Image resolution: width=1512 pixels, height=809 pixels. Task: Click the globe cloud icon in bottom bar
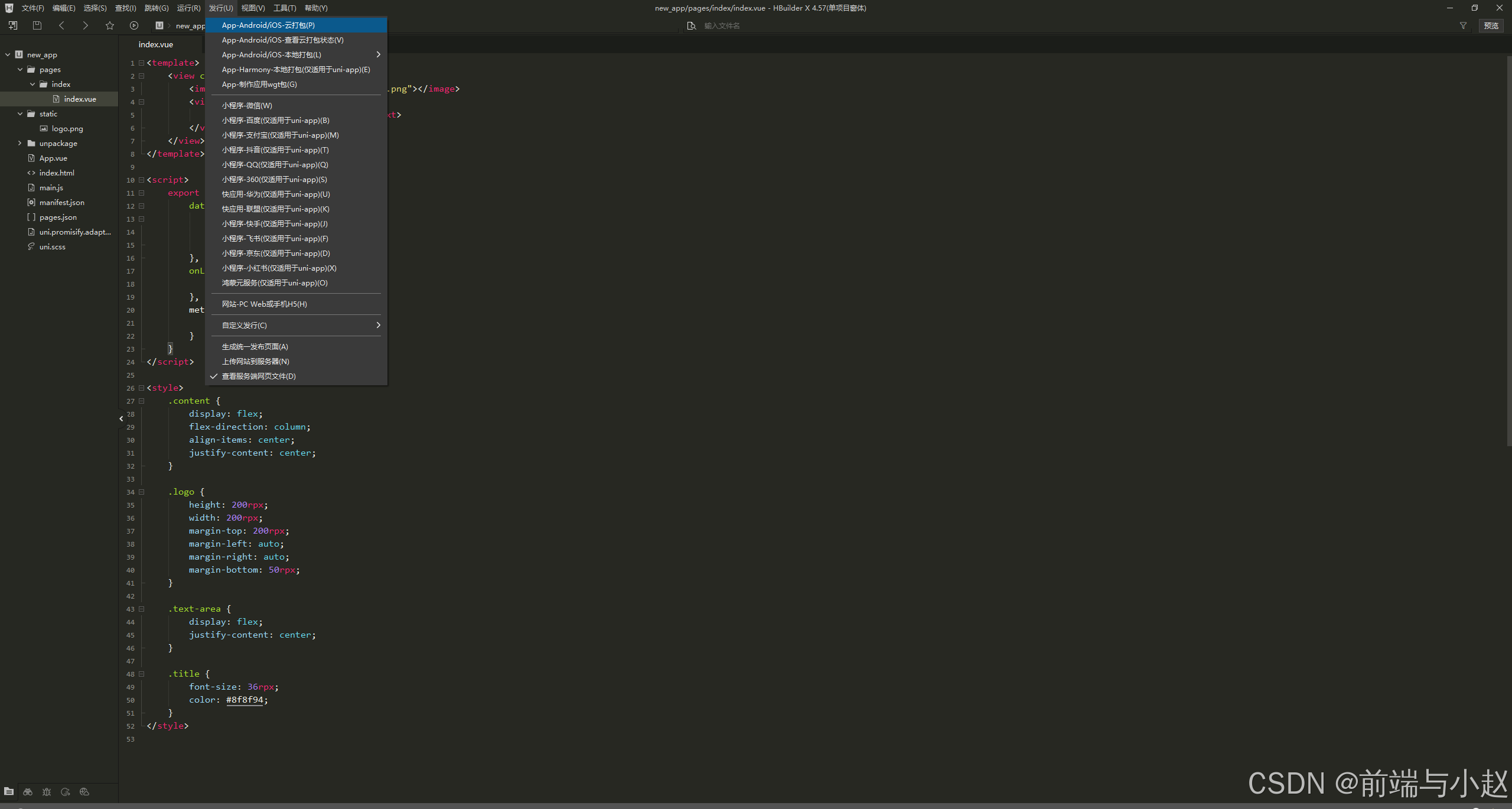point(84,792)
